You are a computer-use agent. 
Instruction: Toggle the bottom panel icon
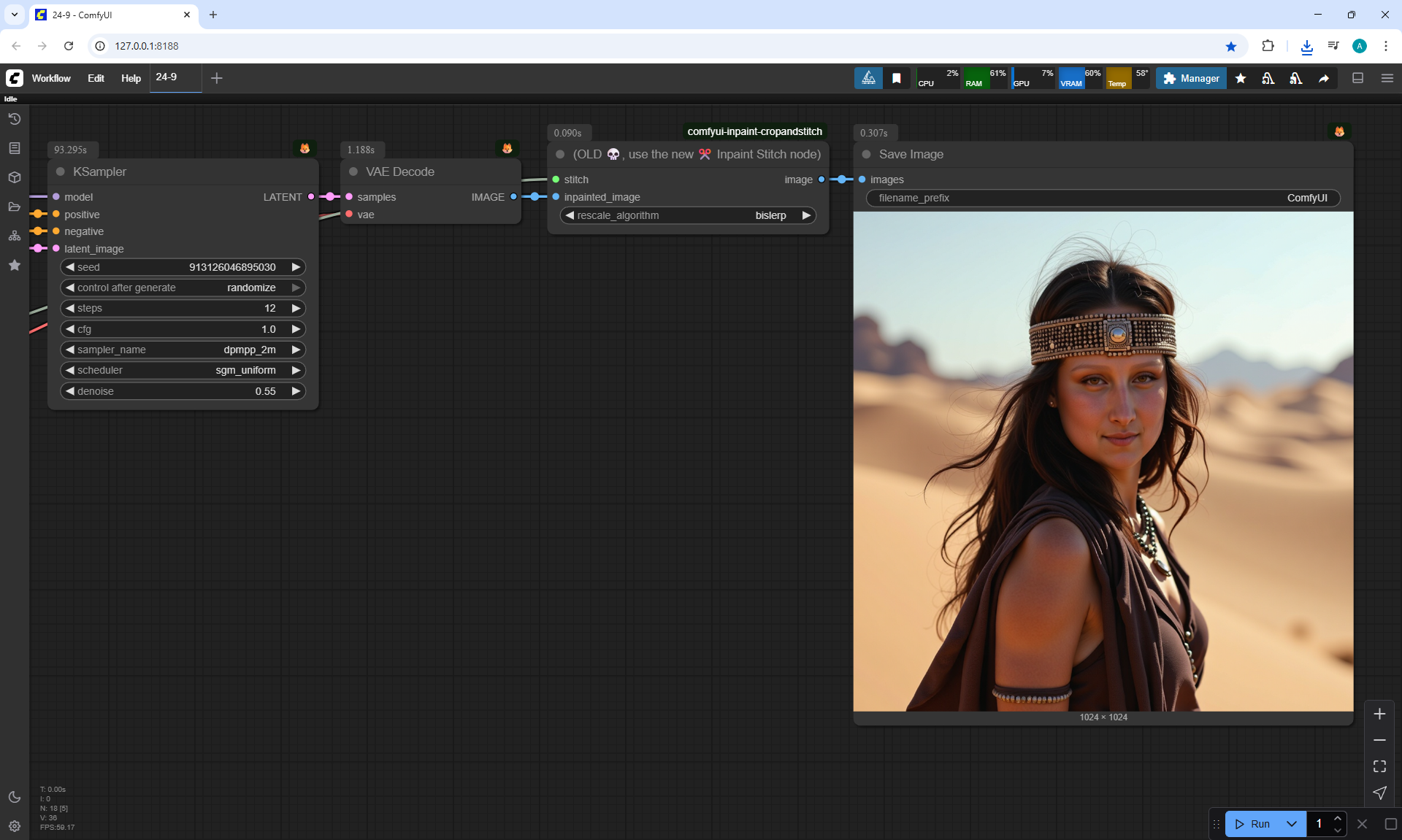(1357, 78)
